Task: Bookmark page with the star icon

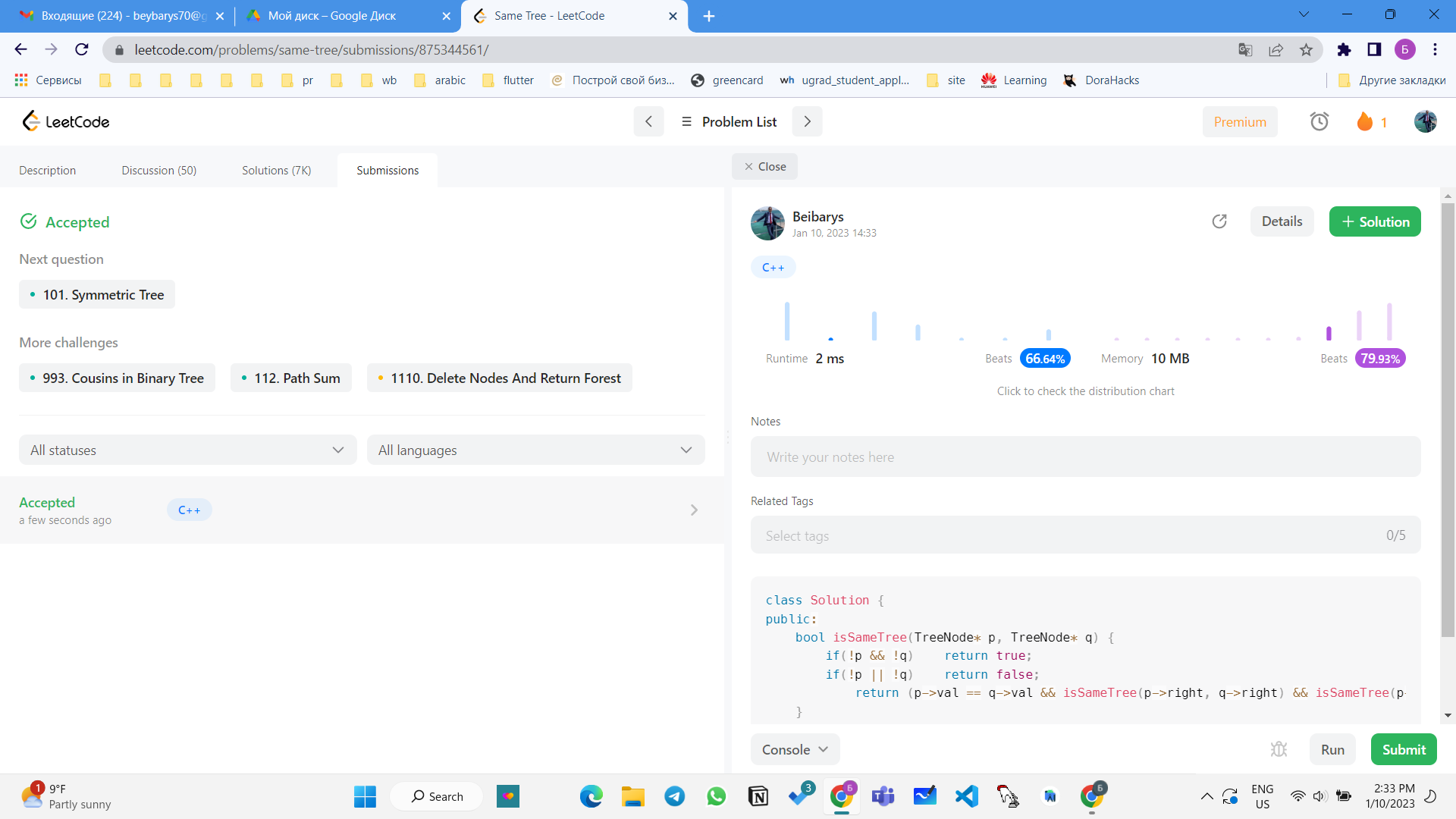Action: click(x=1306, y=50)
